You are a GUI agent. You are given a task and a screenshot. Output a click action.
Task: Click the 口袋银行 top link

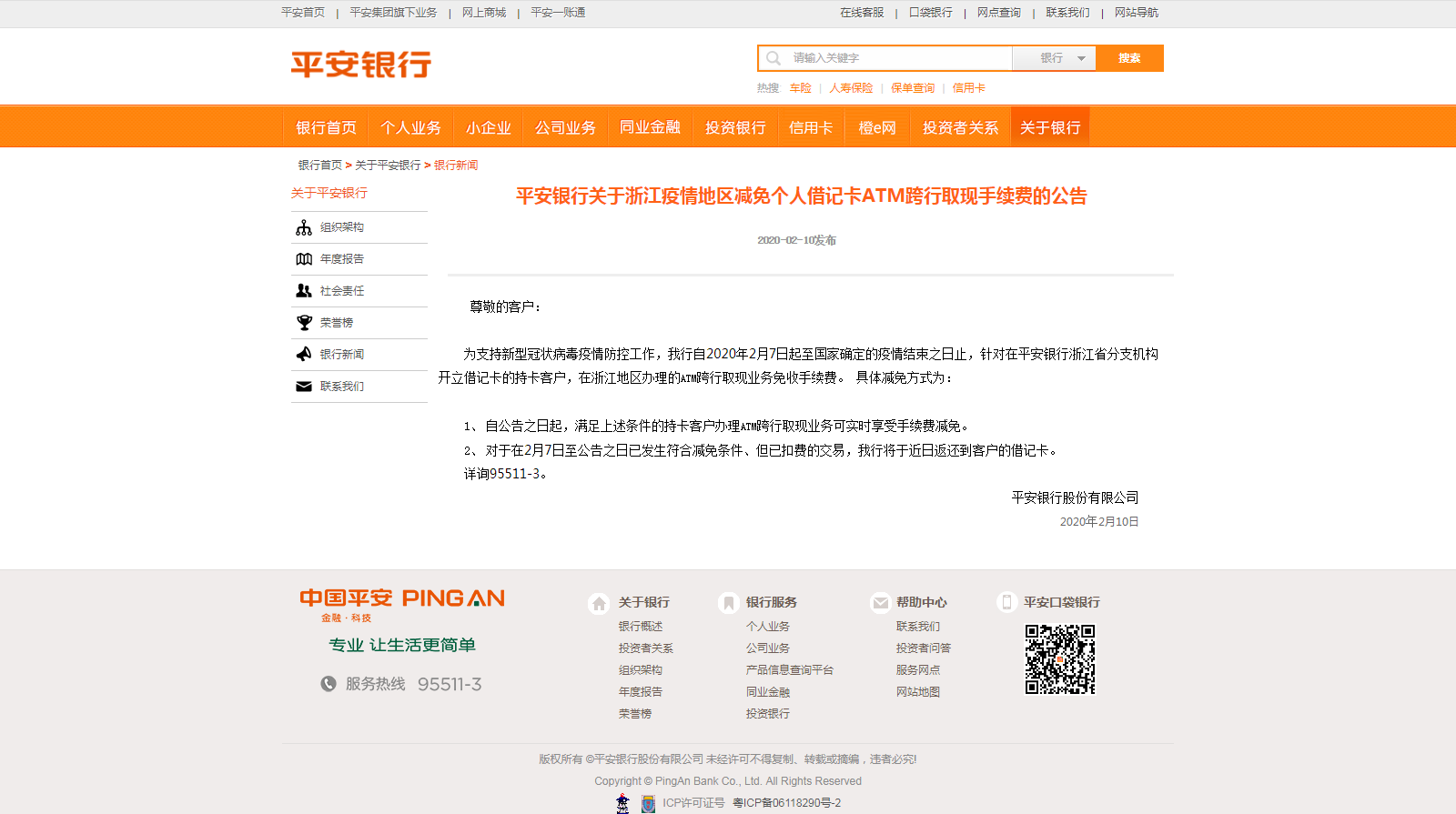[x=931, y=13]
